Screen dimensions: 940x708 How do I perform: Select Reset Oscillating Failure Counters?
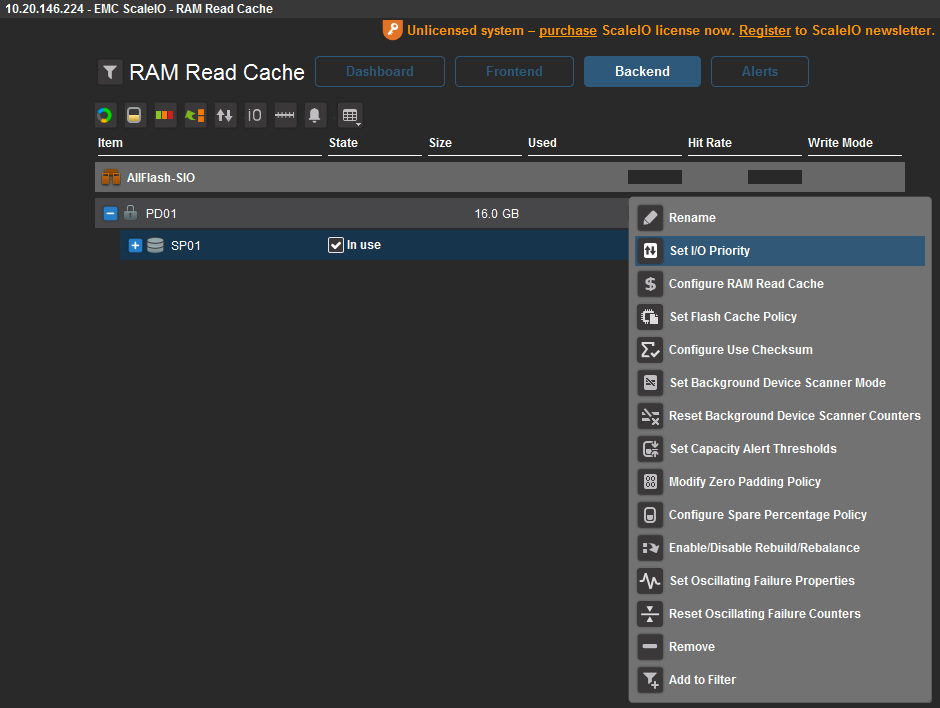[x=780, y=613]
